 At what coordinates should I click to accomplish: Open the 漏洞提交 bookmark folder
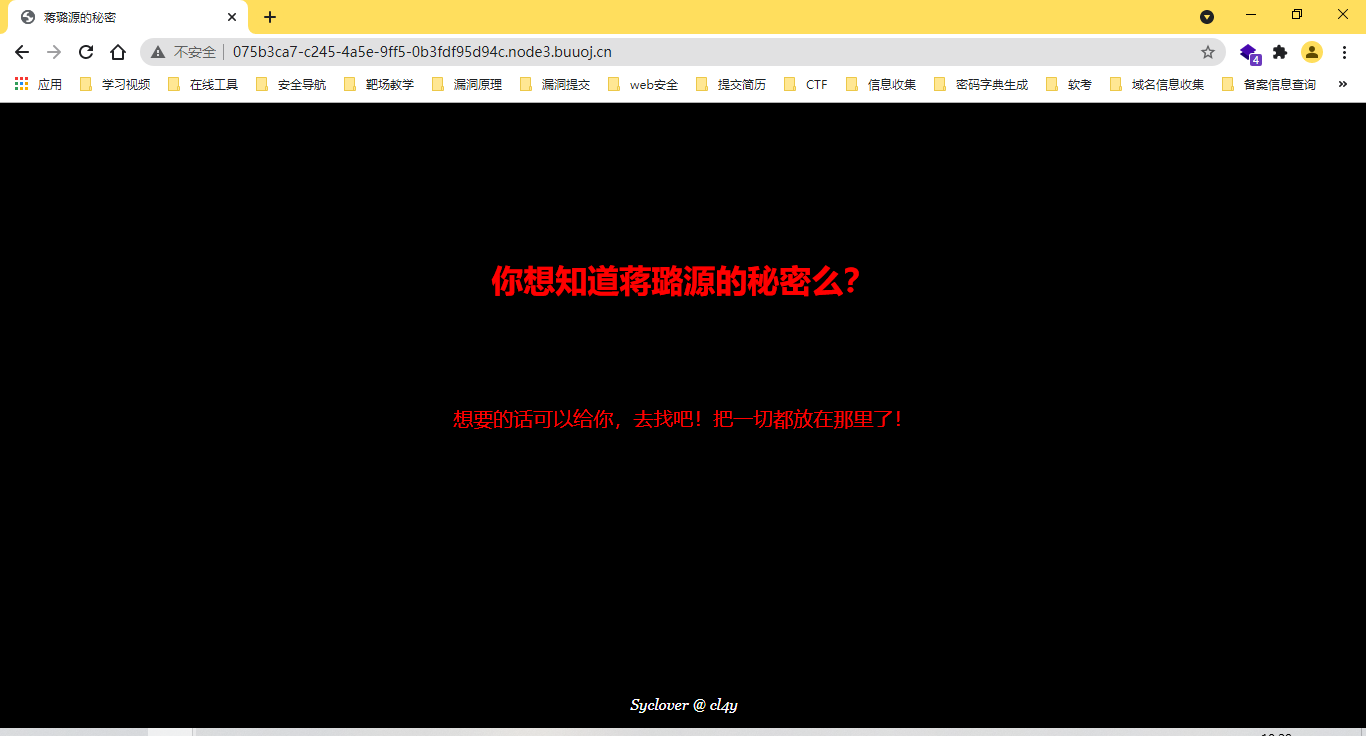coord(555,85)
